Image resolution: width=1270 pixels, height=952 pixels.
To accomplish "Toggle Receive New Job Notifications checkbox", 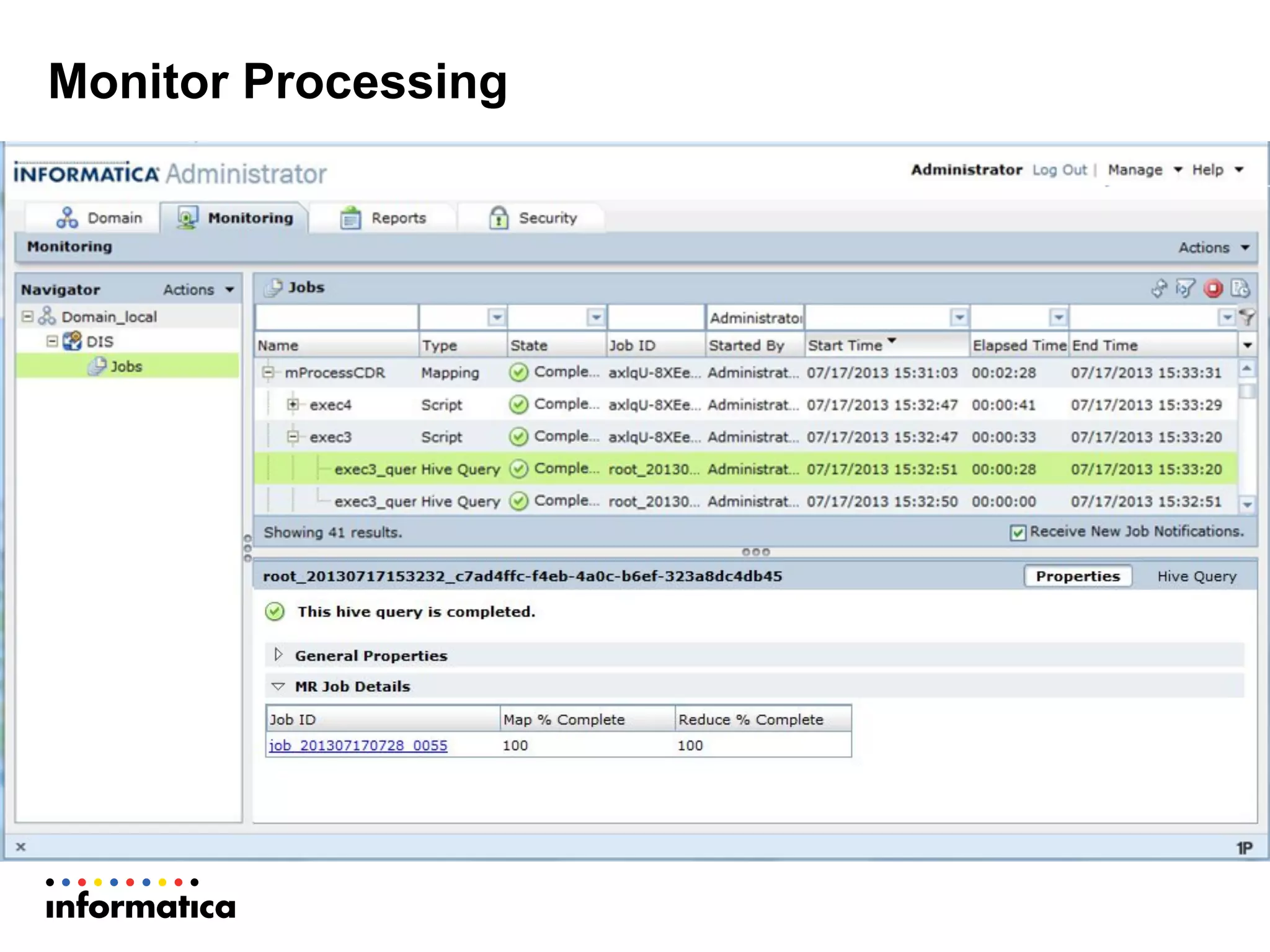I will (x=1018, y=532).
